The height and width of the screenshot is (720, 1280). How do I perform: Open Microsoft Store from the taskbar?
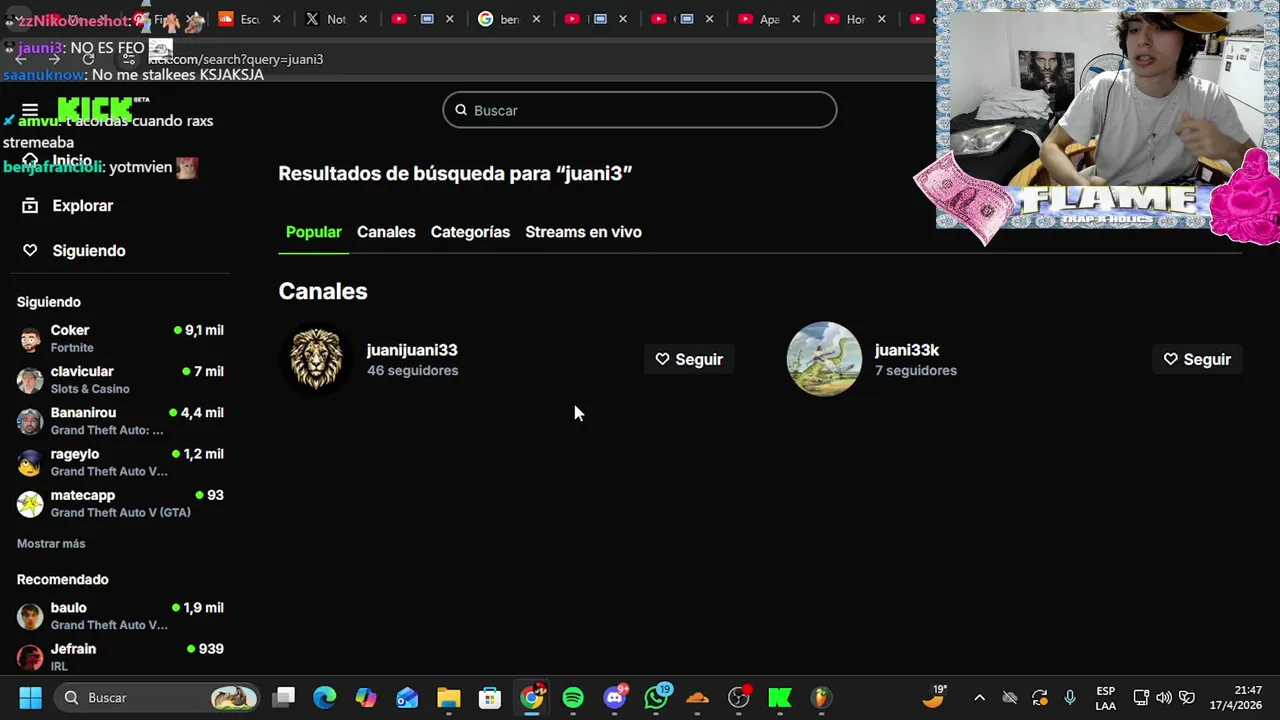489,697
